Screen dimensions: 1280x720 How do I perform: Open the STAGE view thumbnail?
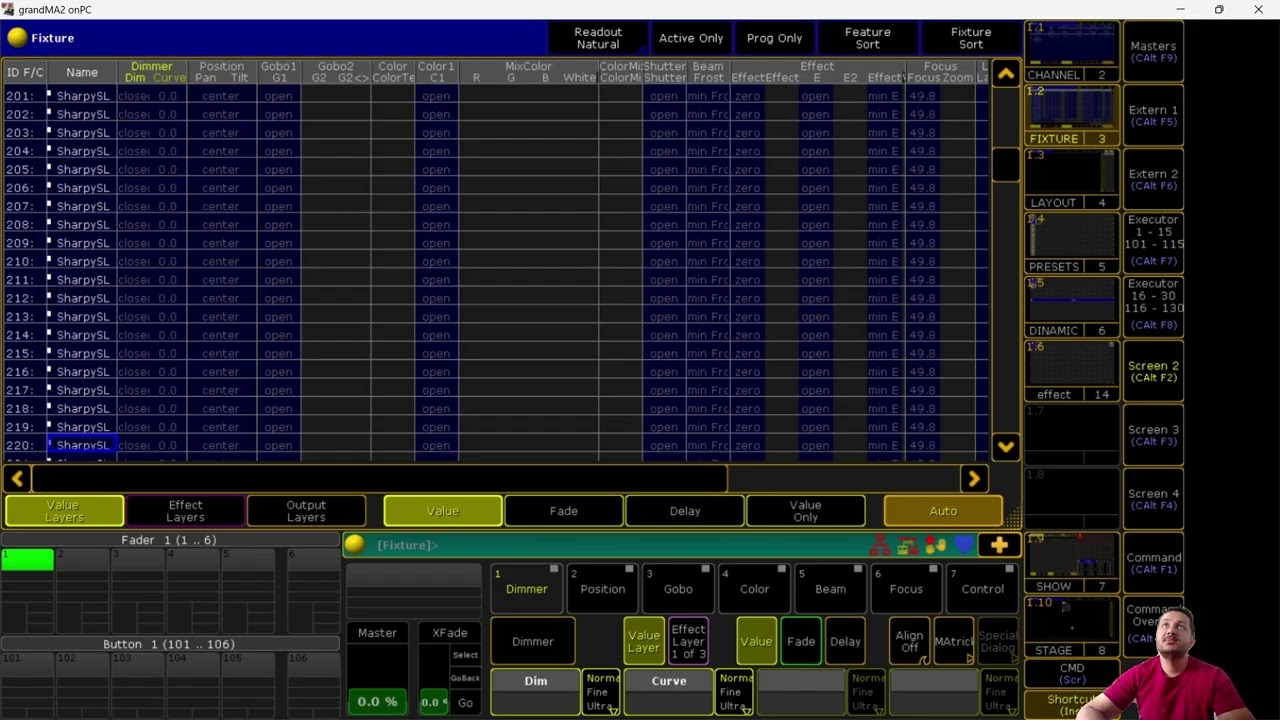click(x=1071, y=629)
